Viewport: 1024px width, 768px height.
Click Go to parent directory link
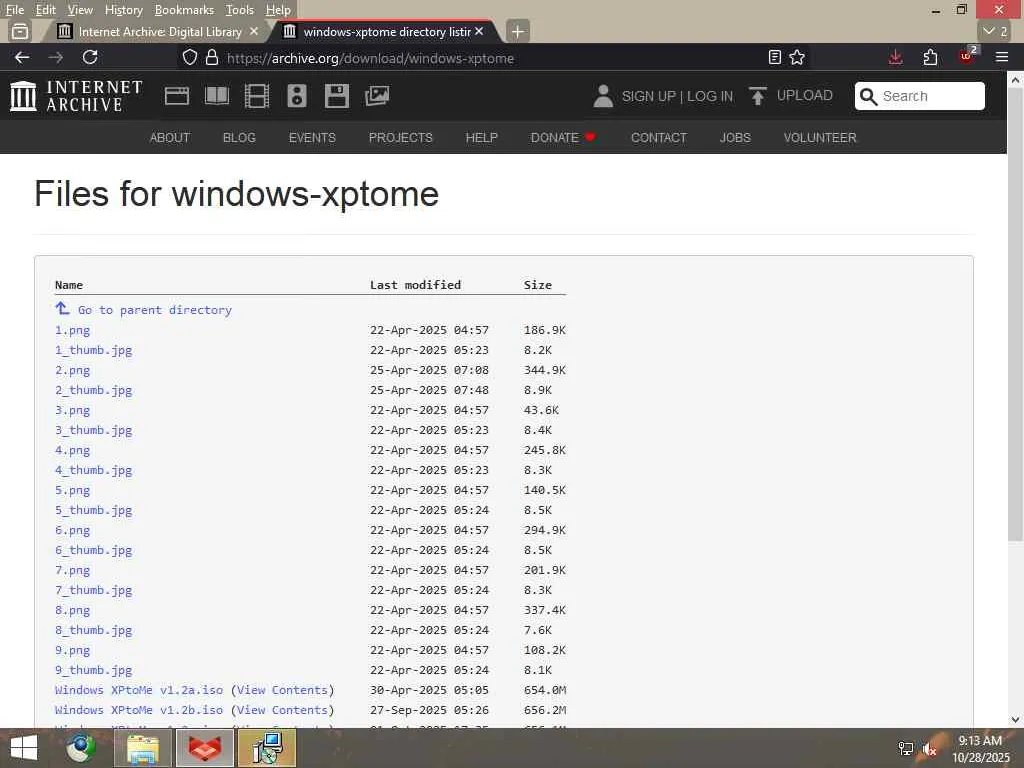click(x=155, y=310)
